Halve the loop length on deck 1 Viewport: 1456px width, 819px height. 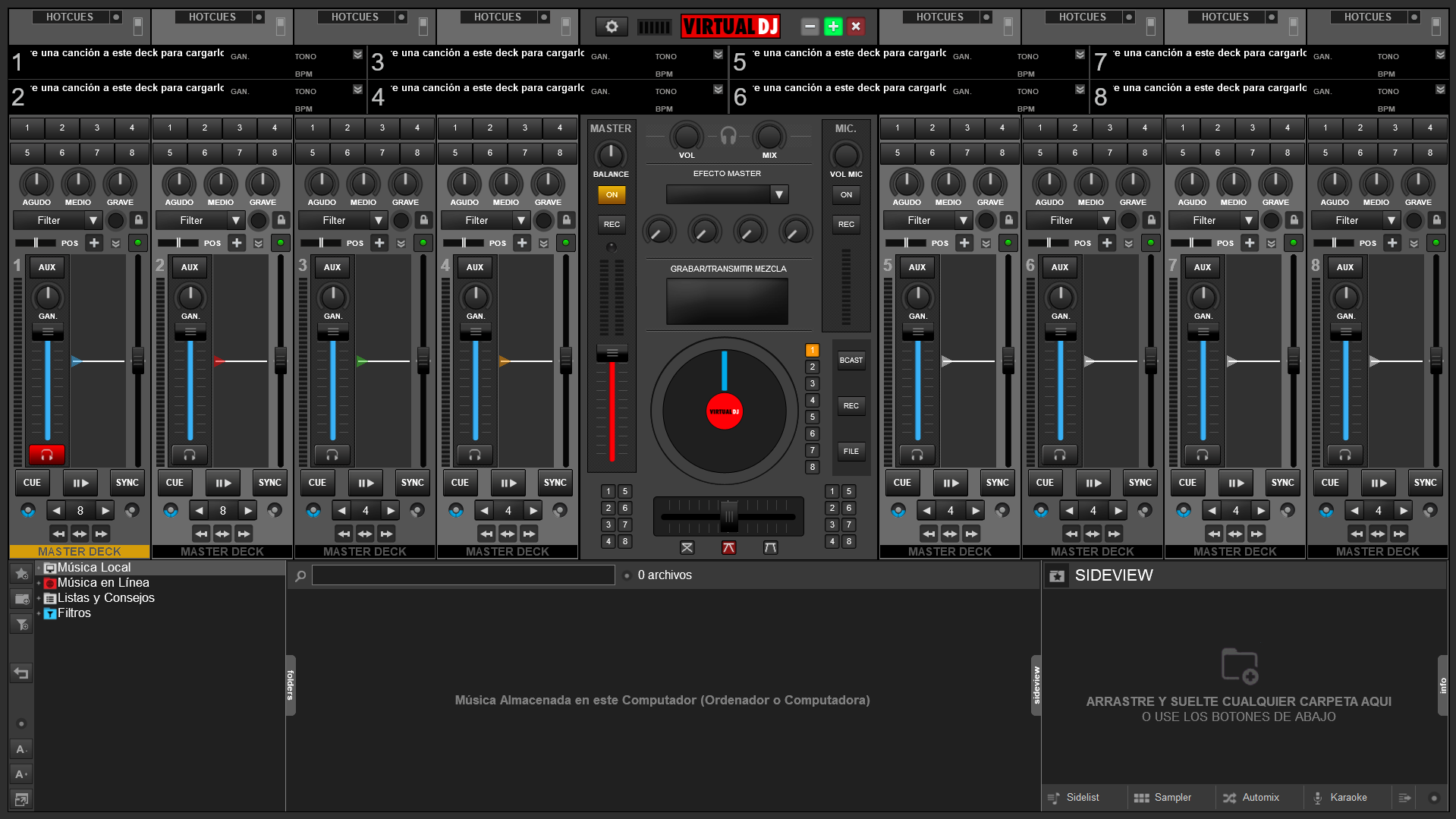pyautogui.click(x=55, y=510)
